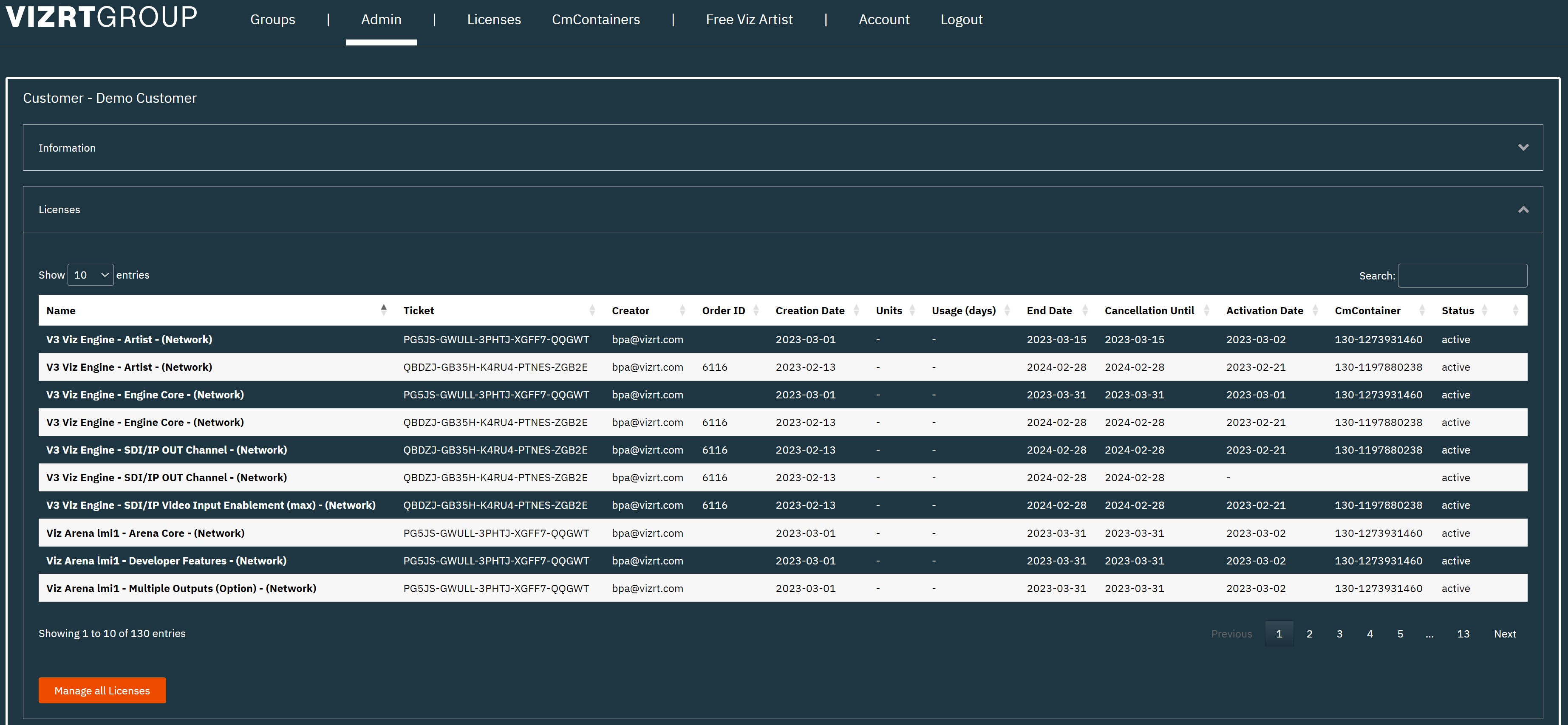This screenshot has height=725, width=1568.
Task: Jump to page 13 of licenses
Action: (1463, 634)
